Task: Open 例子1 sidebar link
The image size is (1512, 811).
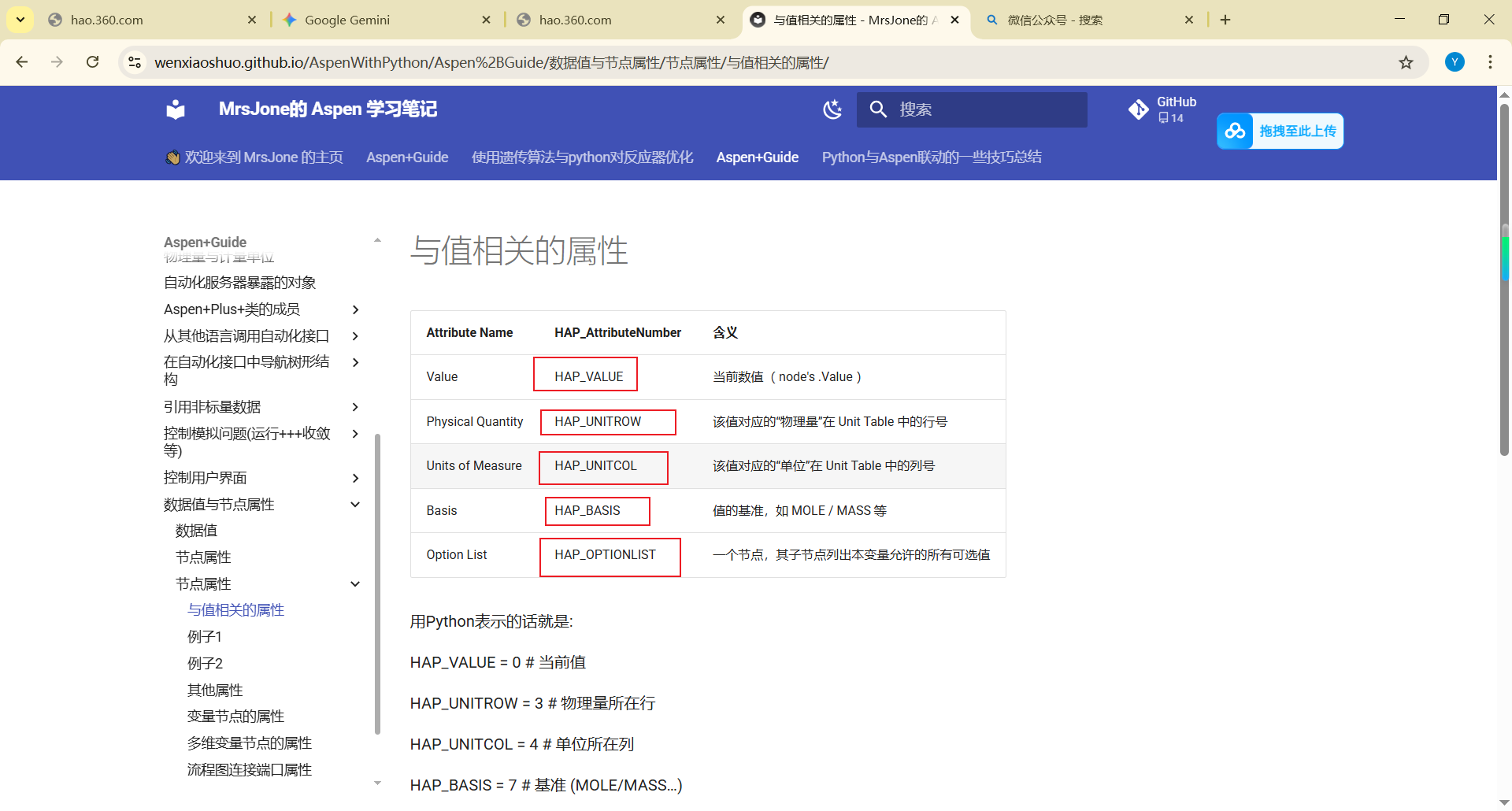Action: 205,637
